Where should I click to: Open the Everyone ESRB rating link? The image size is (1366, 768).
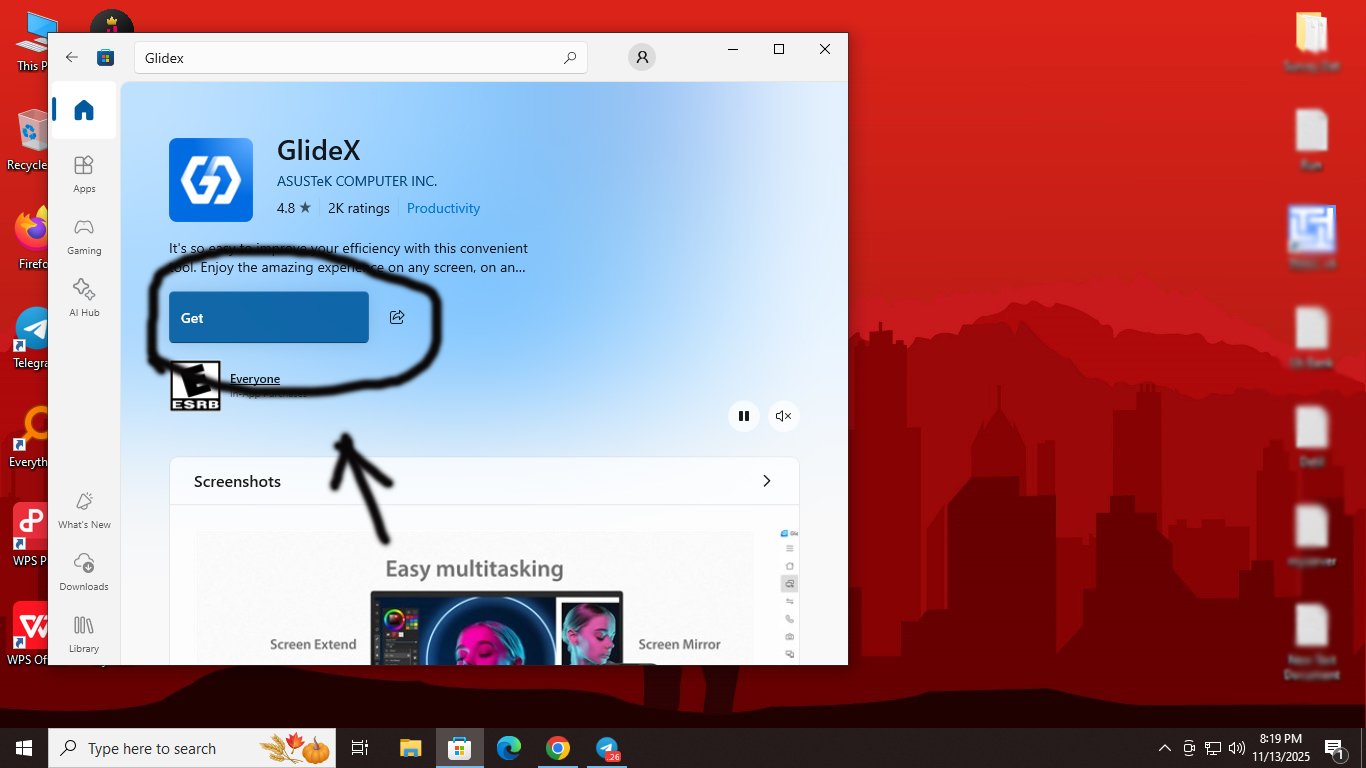click(x=255, y=379)
